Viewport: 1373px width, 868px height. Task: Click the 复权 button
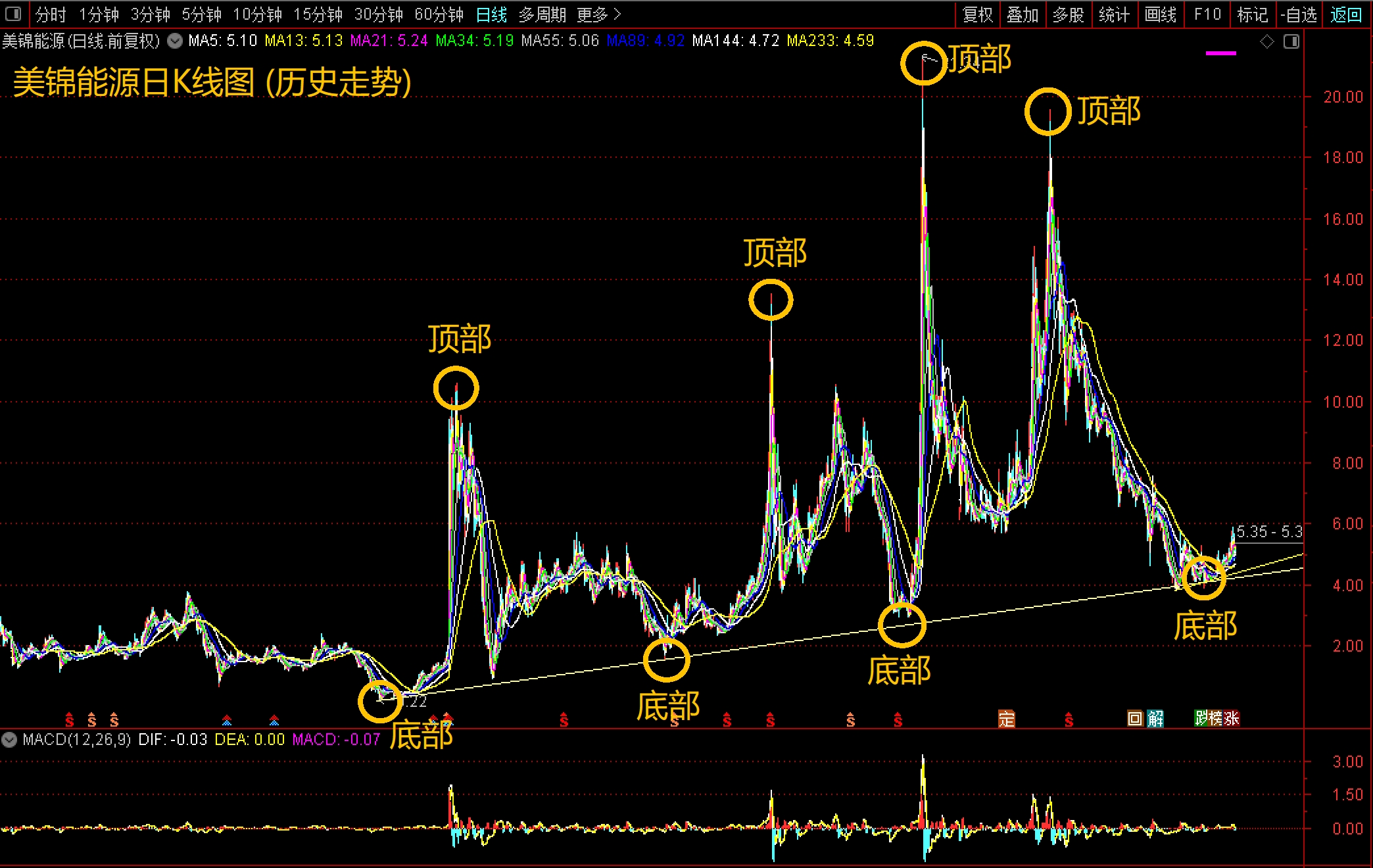pyautogui.click(x=978, y=14)
